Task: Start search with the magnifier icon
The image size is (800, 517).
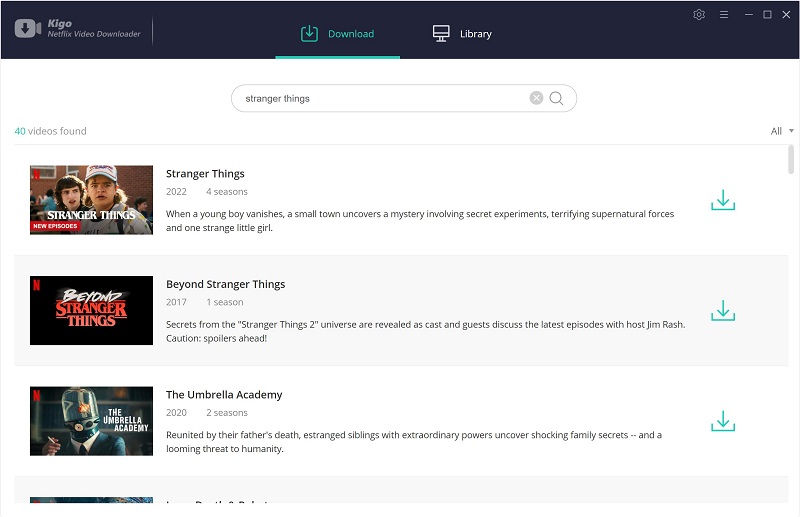Action: (556, 98)
